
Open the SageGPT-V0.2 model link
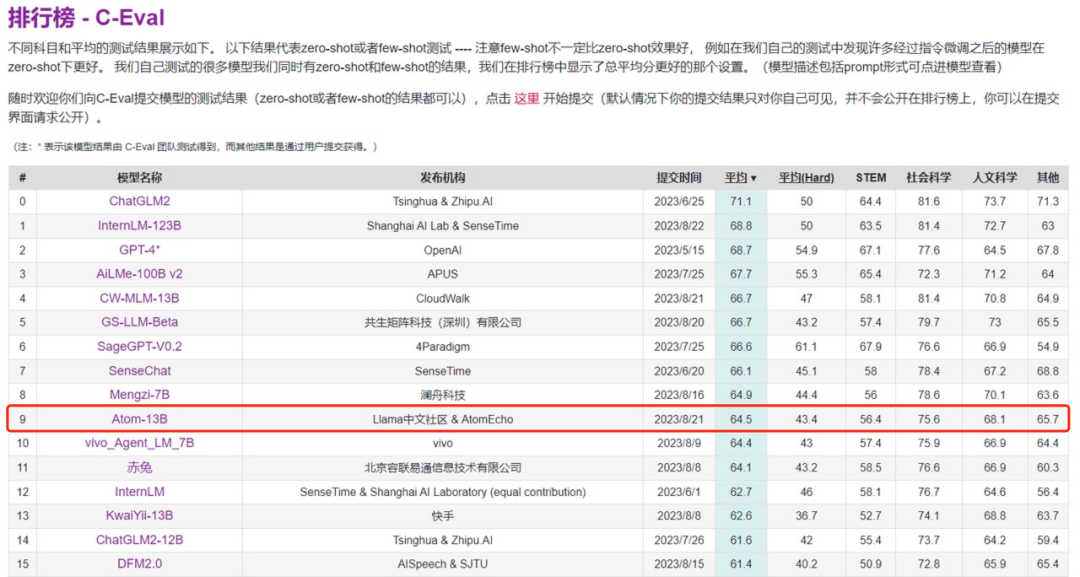(139, 346)
